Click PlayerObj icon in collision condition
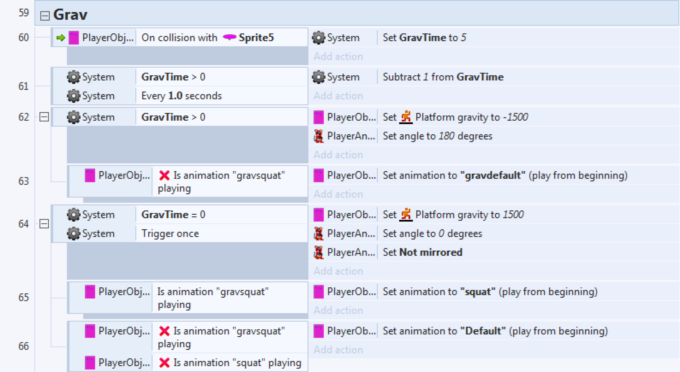Viewport: 680px width, 372px height. click(x=74, y=38)
